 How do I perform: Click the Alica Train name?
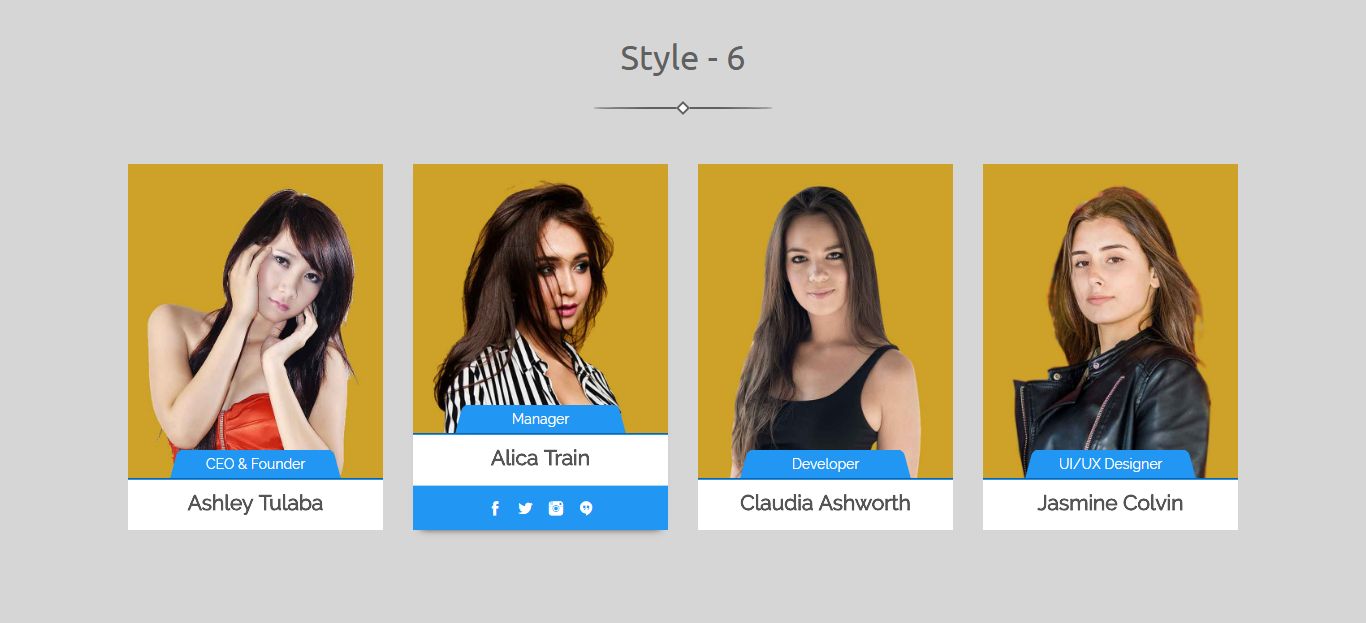pyautogui.click(x=540, y=458)
